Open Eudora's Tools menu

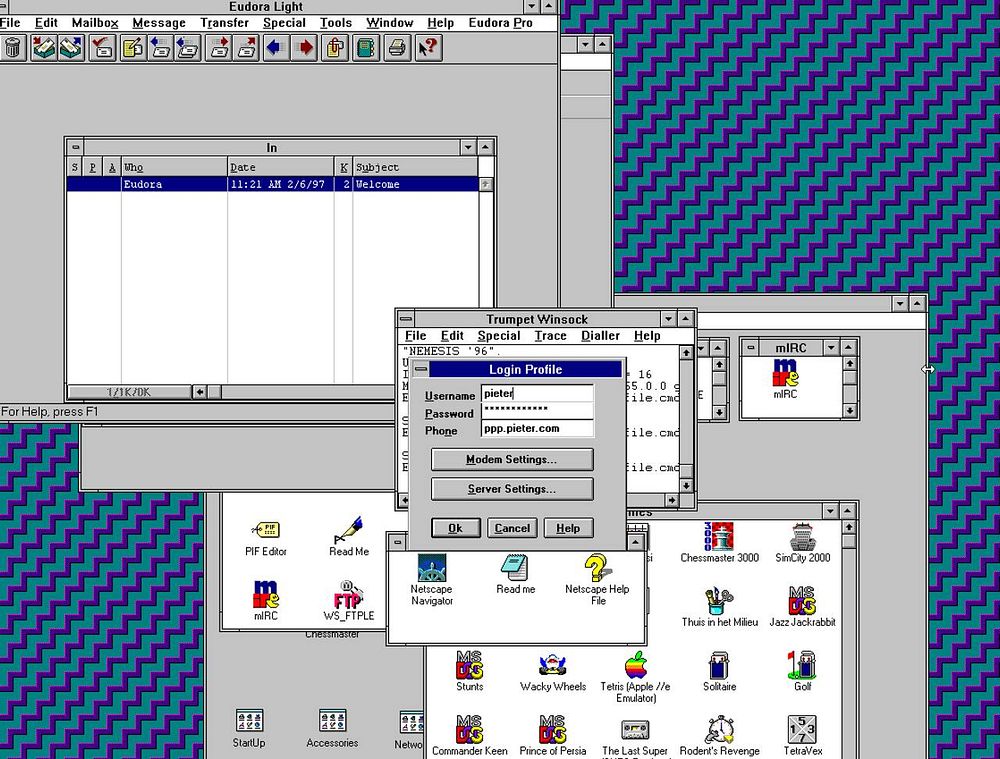click(335, 23)
